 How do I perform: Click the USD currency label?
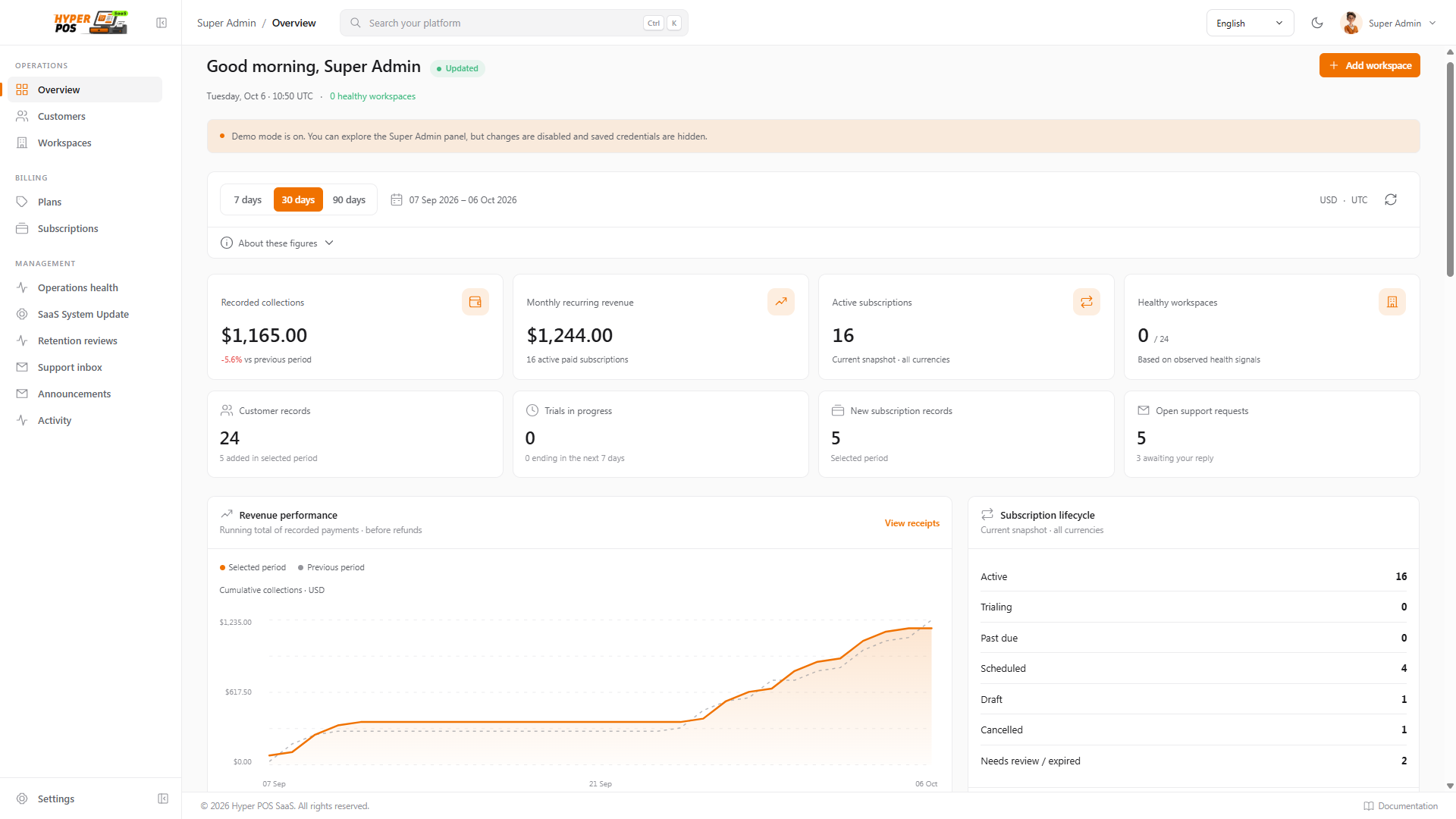[1328, 200]
